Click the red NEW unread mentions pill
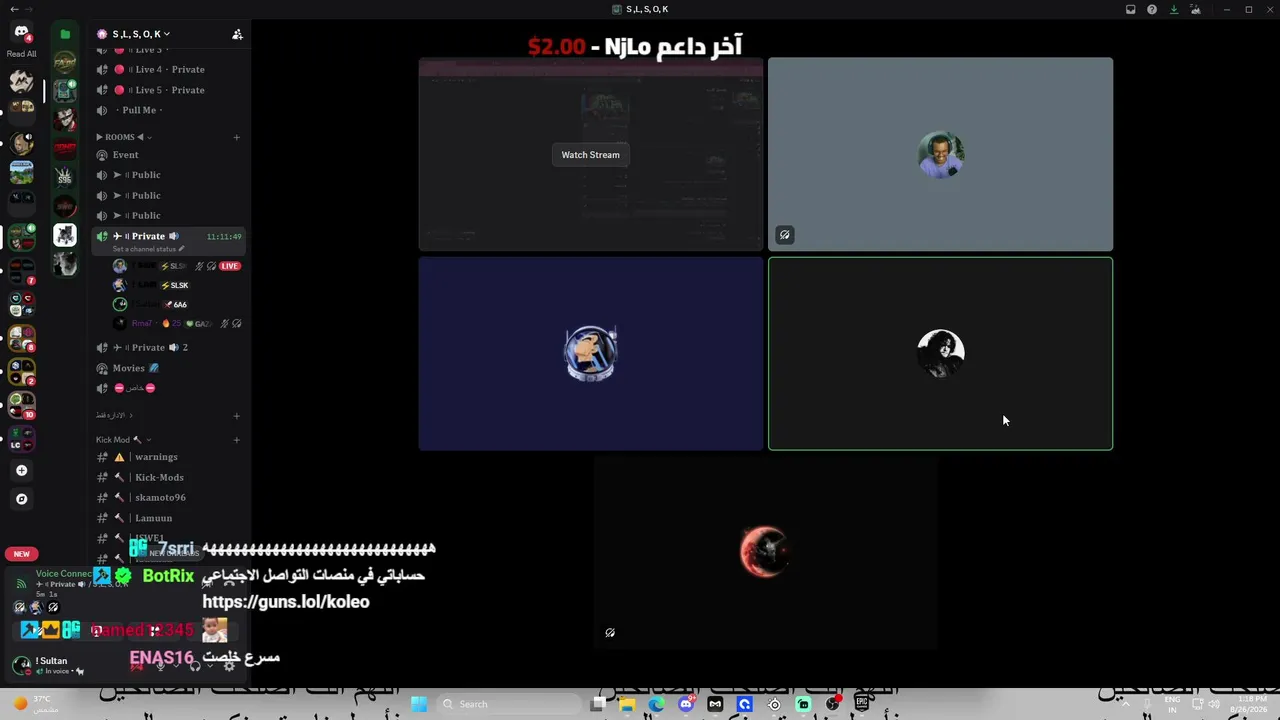The image size is (1280, 720). click(x=21, y=554)
